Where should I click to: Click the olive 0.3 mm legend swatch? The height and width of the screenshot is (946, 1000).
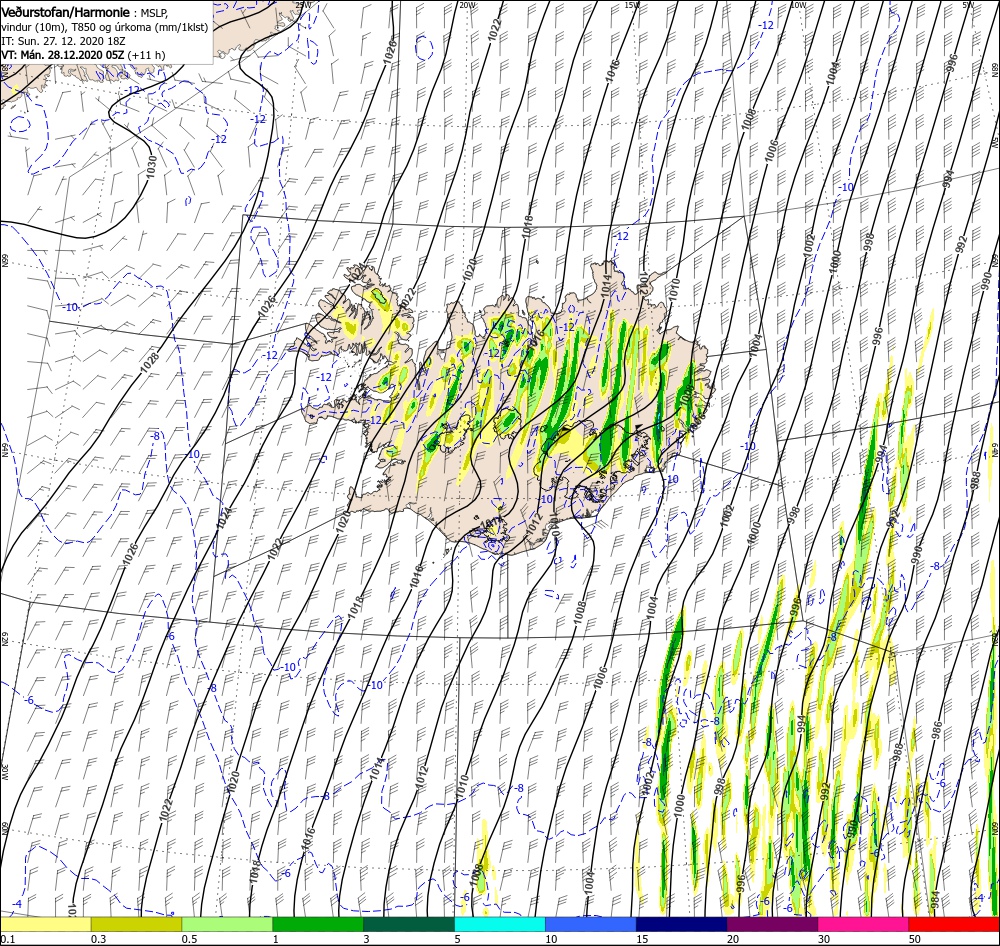click(136, 924)
